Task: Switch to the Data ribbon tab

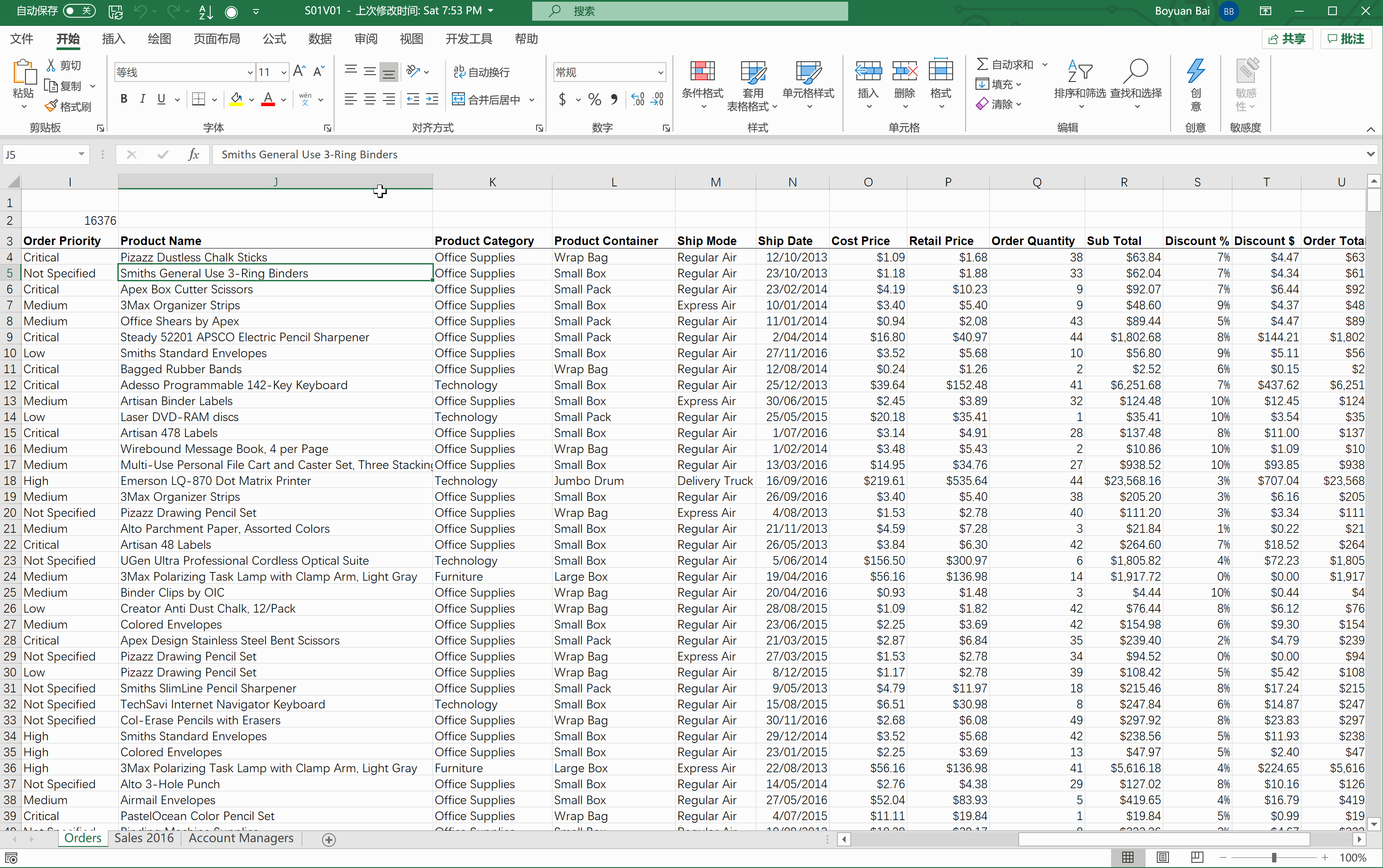Action: click(x=320, y=39)
